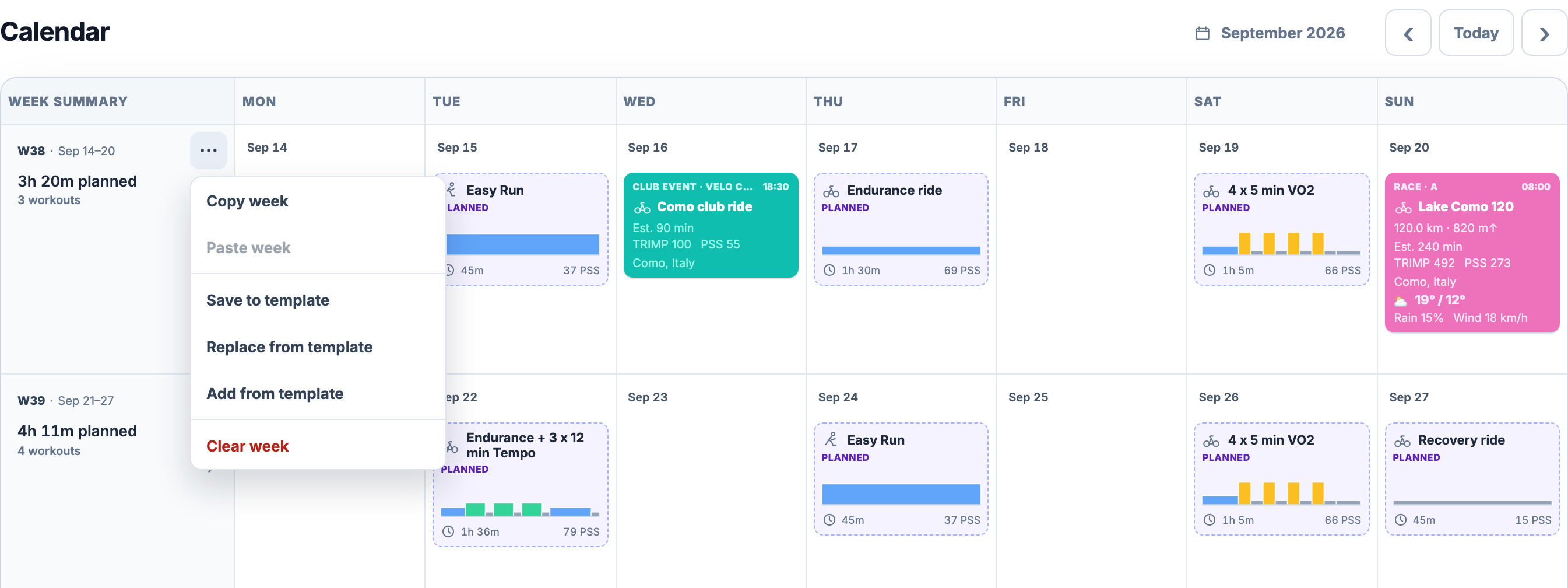Click the bike icon on Sep 26 VO2 workout

pyautogui.click(x=1211, y=441)
